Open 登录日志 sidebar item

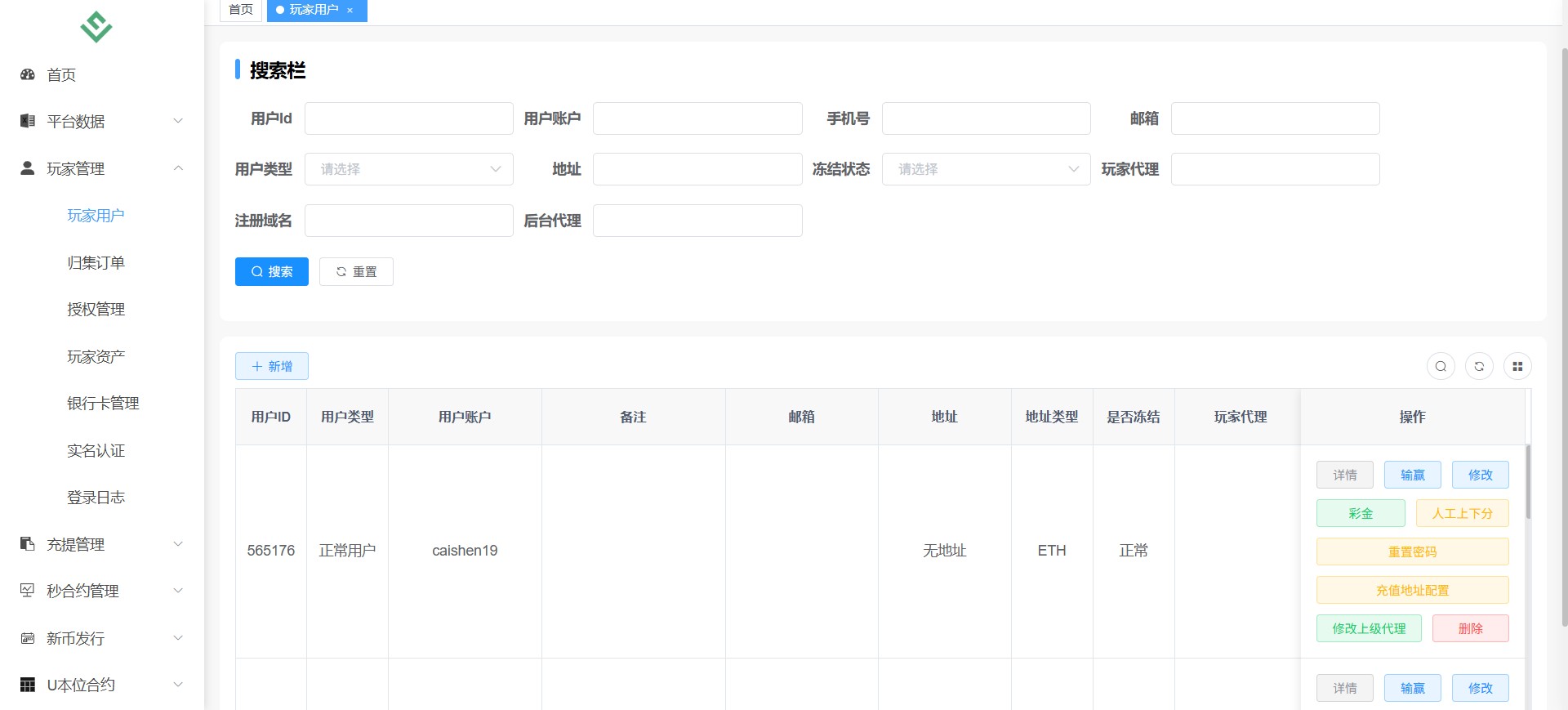(x=96, y=498)
